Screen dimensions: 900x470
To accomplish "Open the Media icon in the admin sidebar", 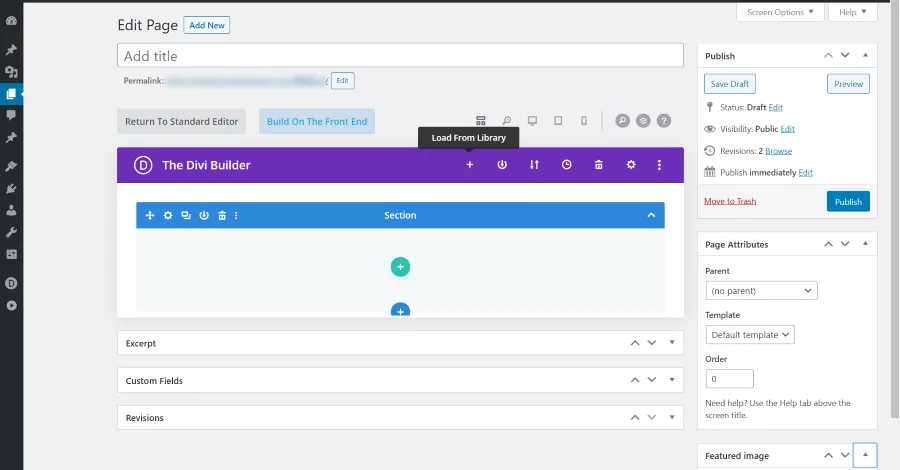I will click(11, 72).
